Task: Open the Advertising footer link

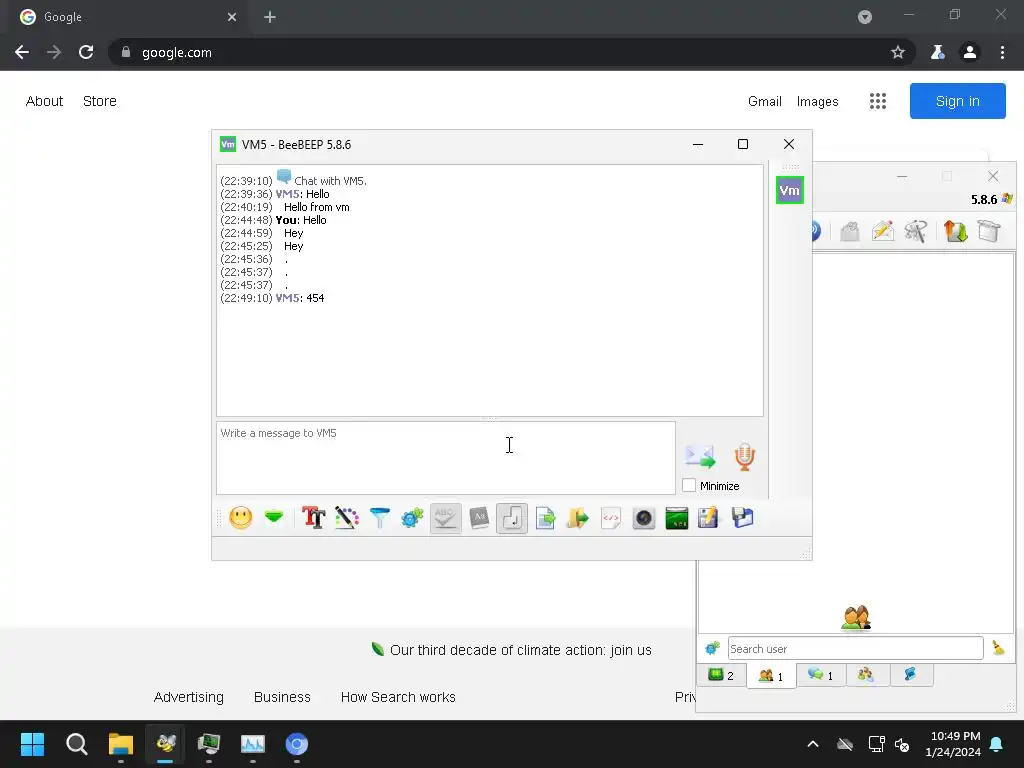Action: [188, 697]
